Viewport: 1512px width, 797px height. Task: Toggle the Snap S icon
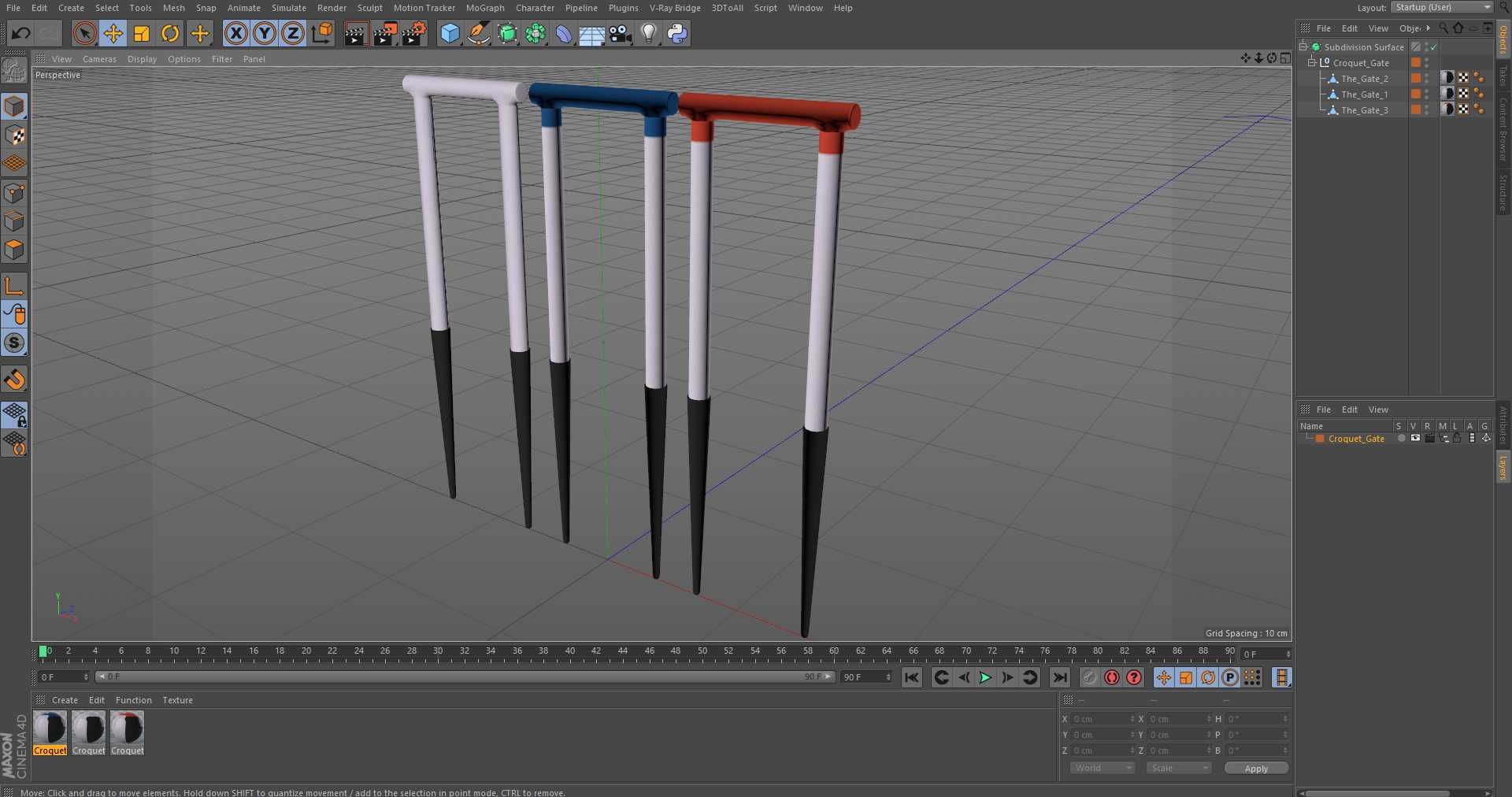(14, 343)
